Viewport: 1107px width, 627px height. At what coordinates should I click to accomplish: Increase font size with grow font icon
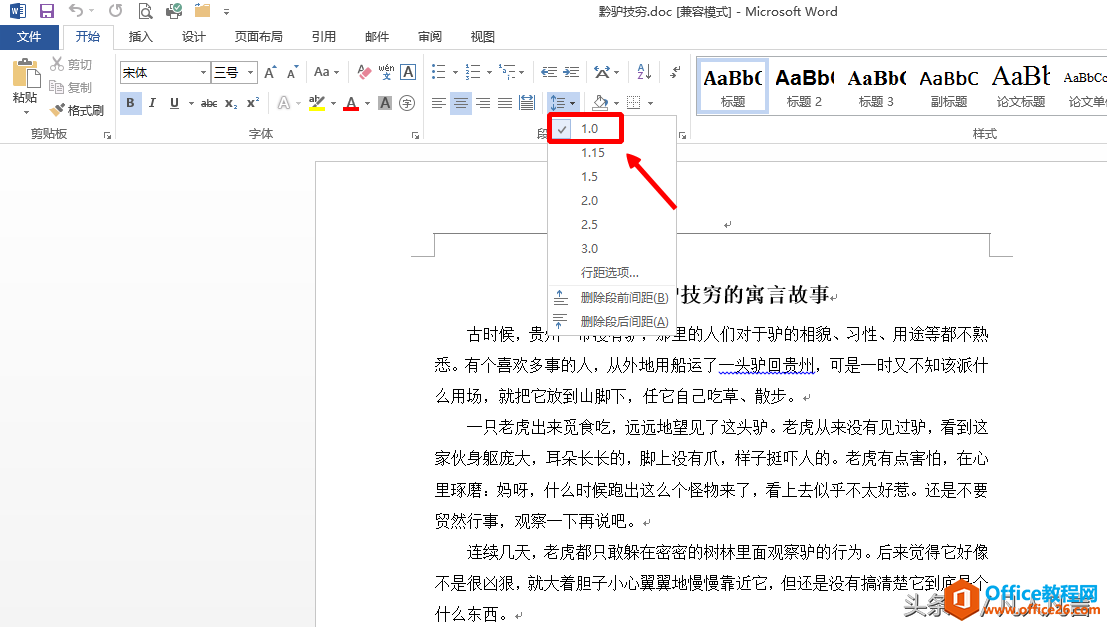[270, 72]
